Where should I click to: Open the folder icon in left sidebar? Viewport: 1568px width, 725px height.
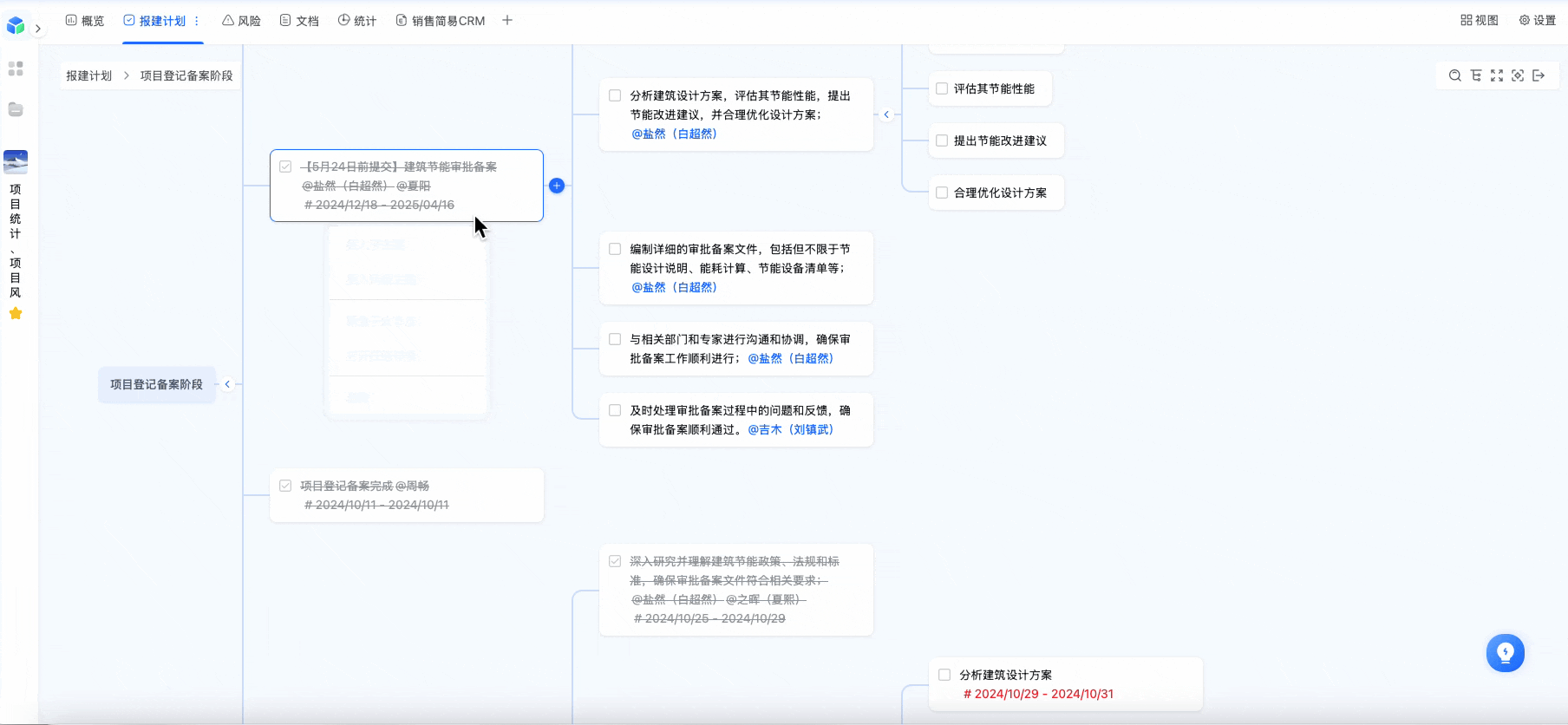click(16, 109)
